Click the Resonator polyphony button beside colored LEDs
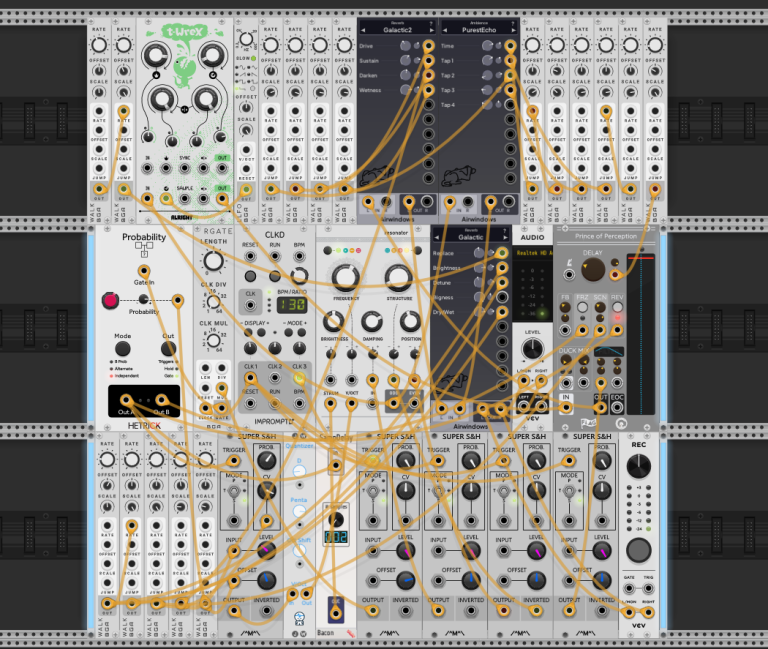 click(x=327, y=250)
